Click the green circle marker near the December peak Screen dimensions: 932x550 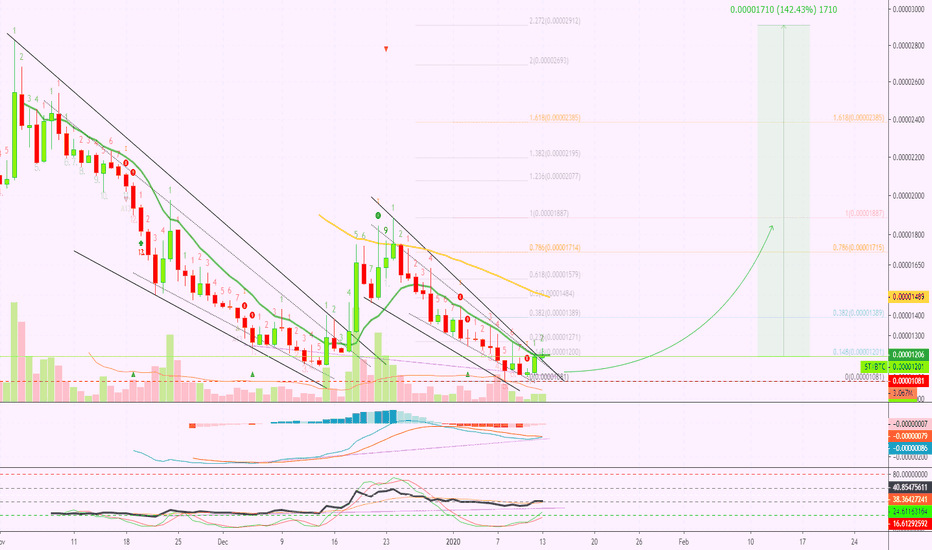point(378,215)
